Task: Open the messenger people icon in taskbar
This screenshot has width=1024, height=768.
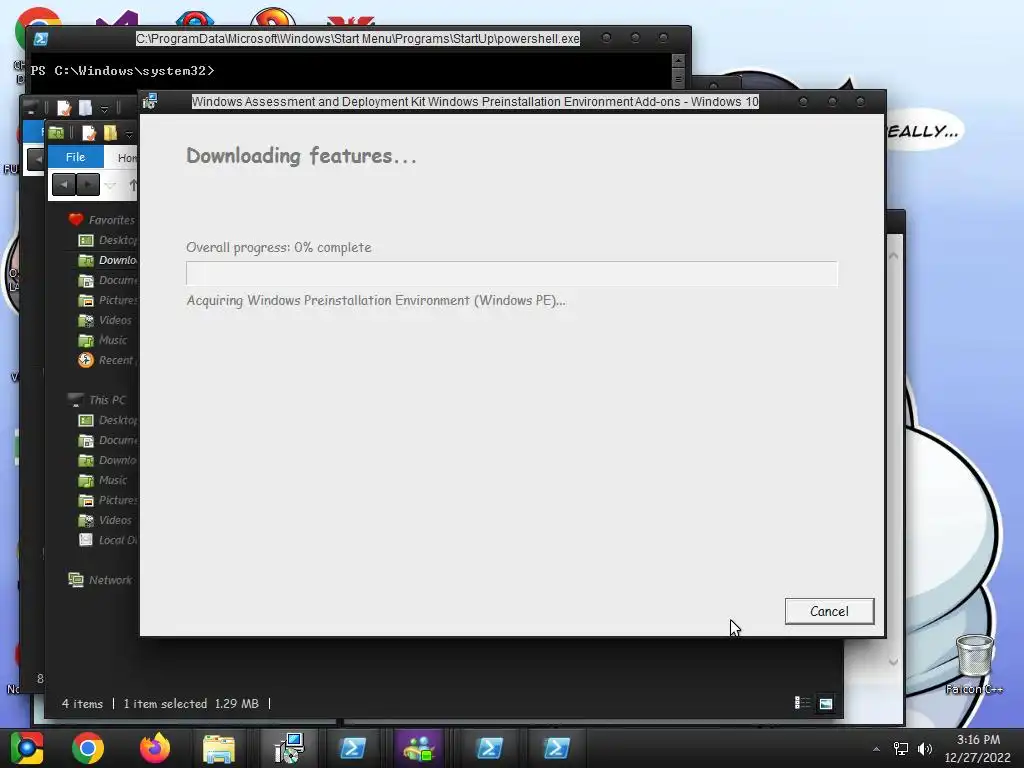Action: tap(419, 748)
